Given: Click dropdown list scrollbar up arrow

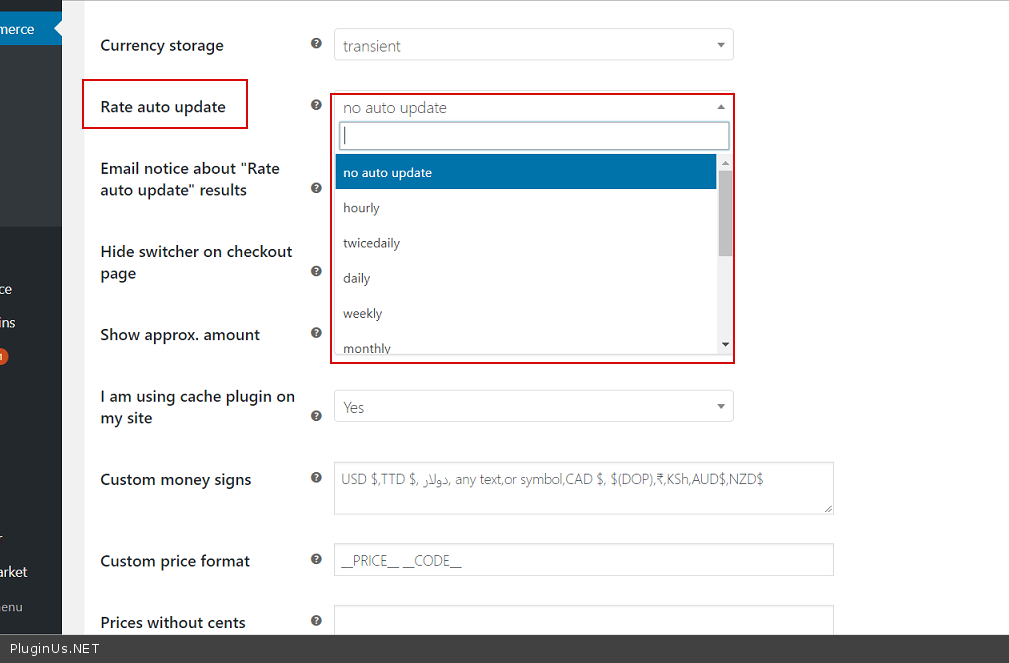Looking at the screenshot, I should tap(725, 163).
